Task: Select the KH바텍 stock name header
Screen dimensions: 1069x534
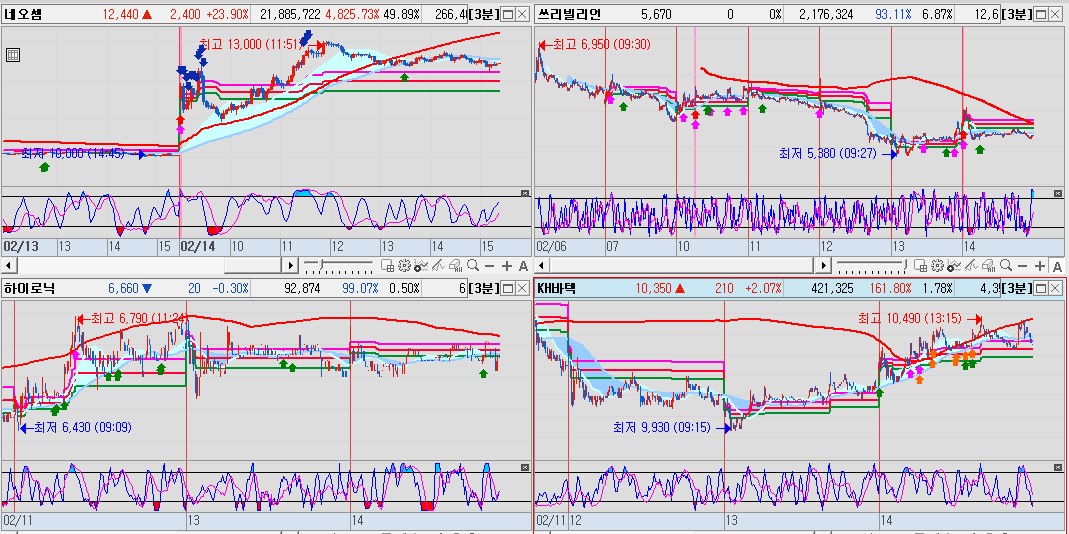Action: coord(557,288)
